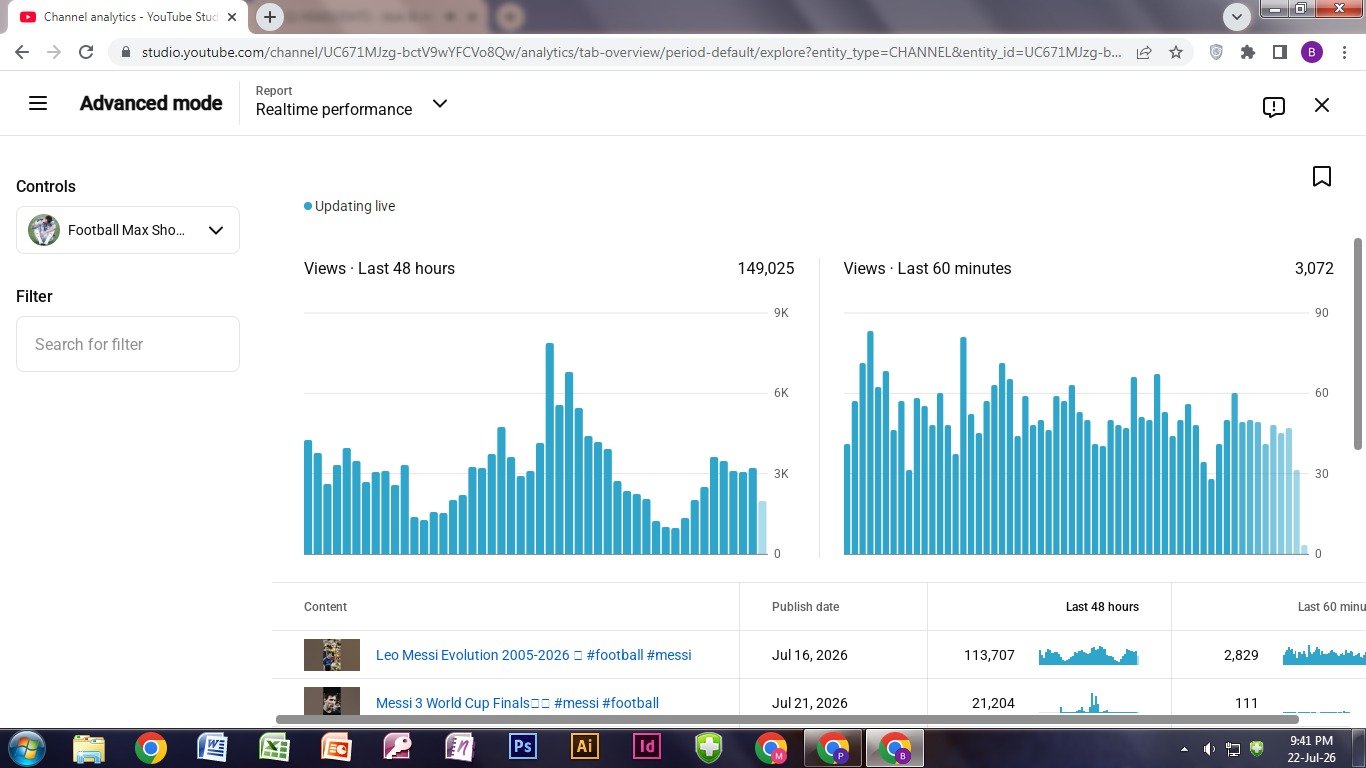Open Messi 3 World Cup Finals video link
1366x768 pixels.
click(x=517, y=703)
